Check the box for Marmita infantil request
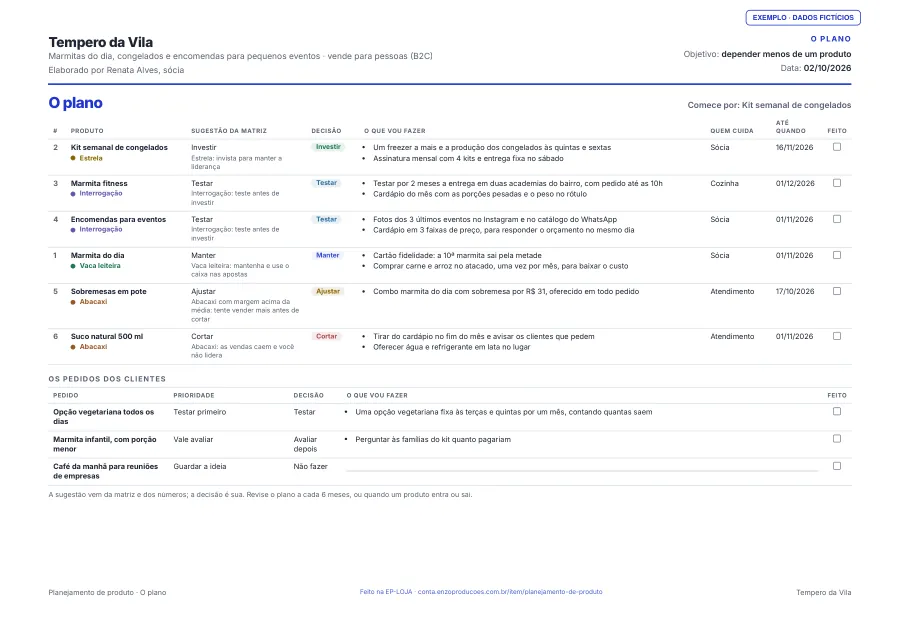The image size is (900, 637). 837,439
